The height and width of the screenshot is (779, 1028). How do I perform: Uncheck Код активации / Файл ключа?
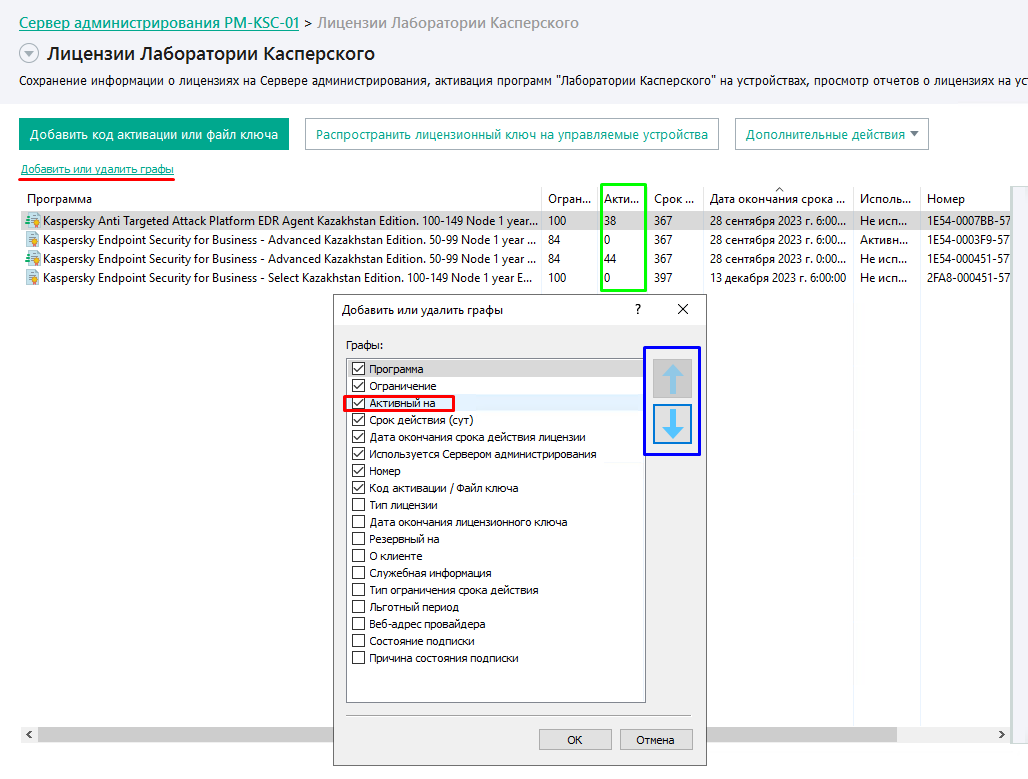[359, 488]
